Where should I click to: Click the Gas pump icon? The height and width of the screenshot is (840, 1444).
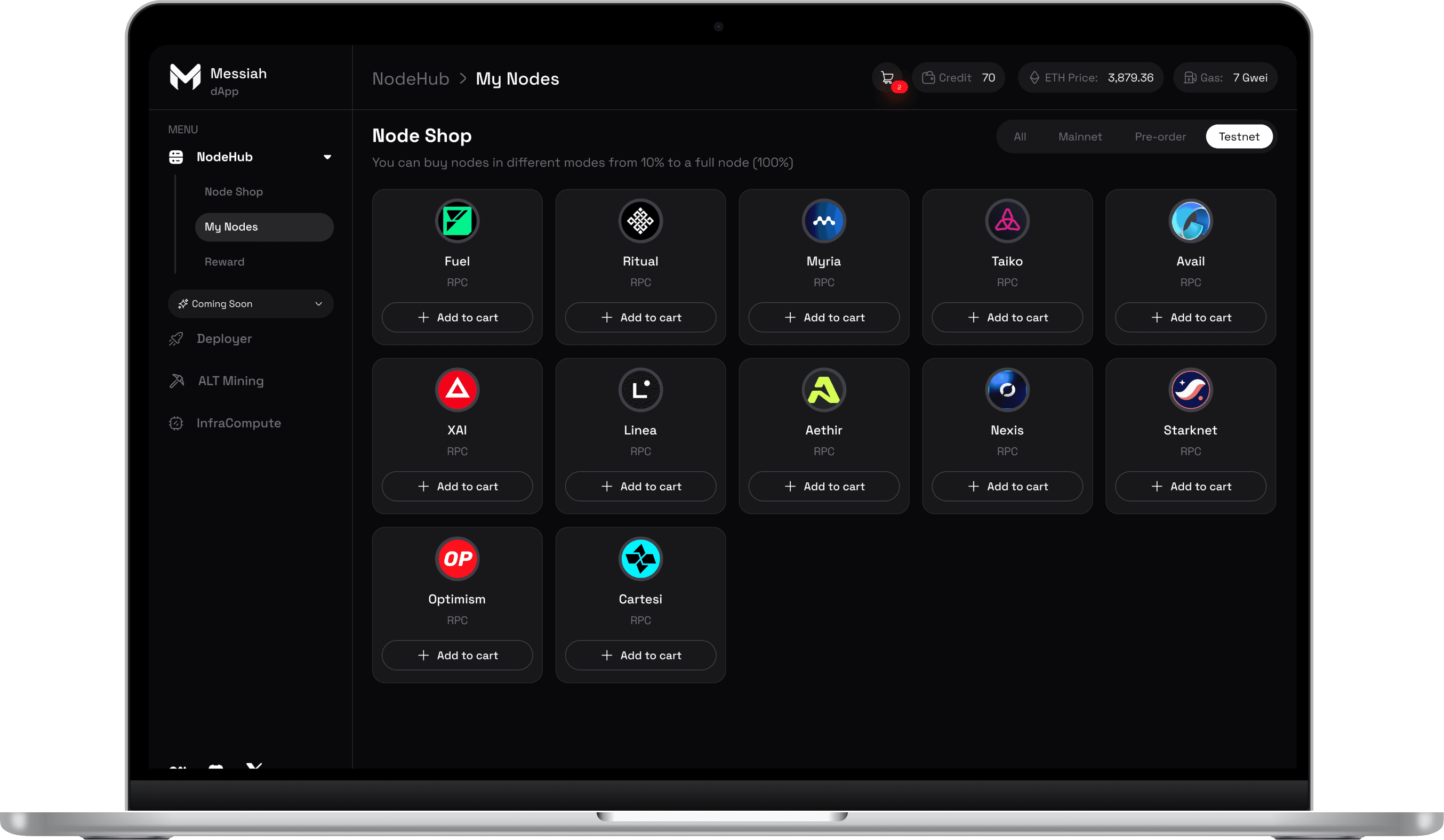(1189, 77)
